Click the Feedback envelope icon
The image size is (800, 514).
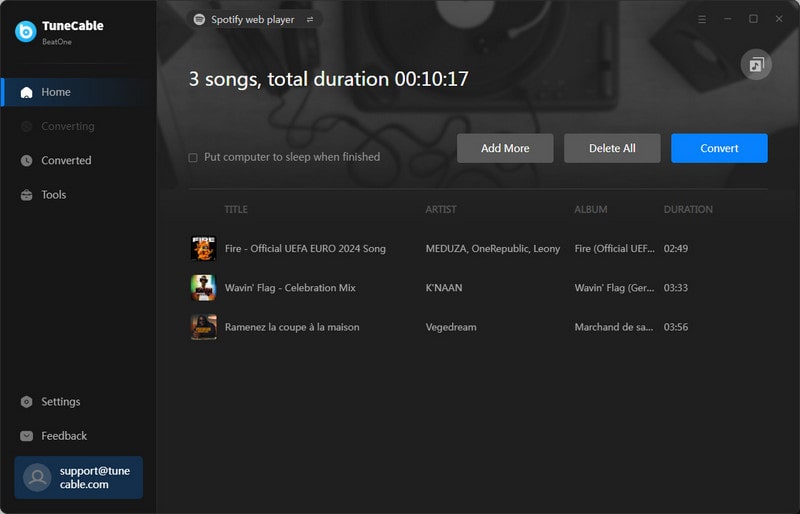27,436
